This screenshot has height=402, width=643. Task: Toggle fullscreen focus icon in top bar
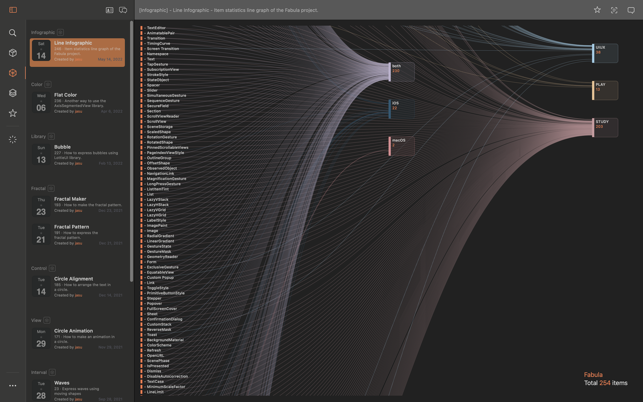[614, 10]
